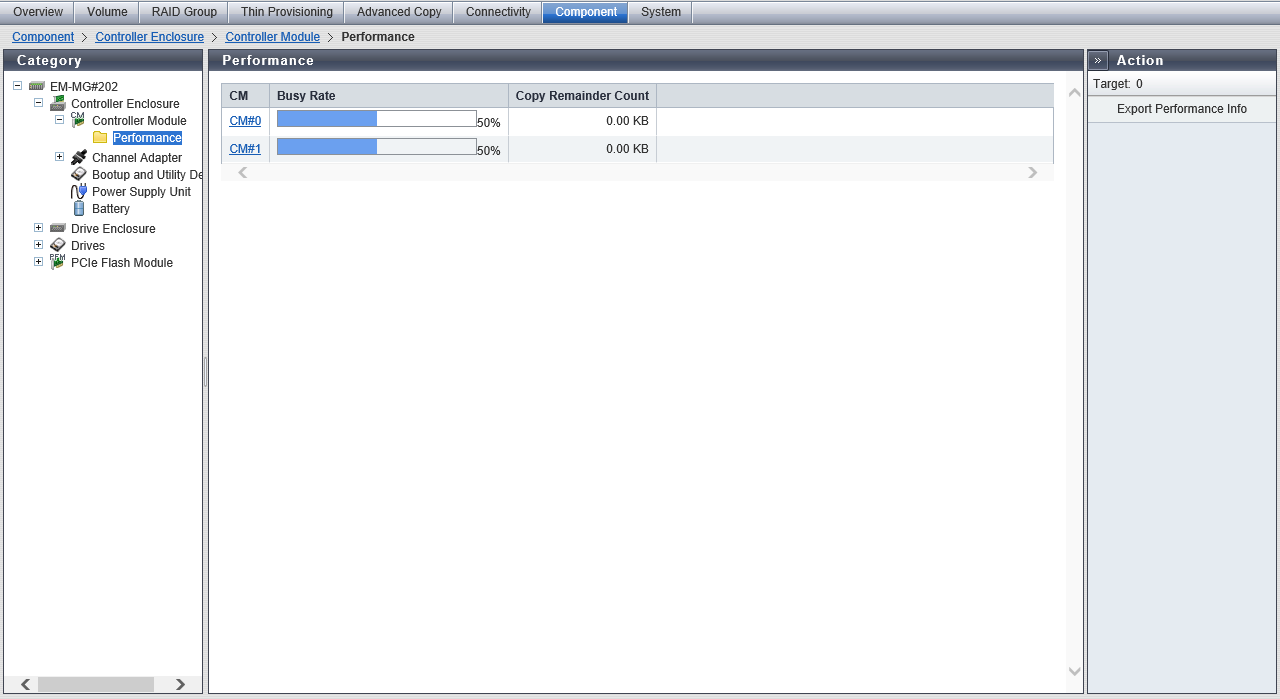Click the Drive Enclosure icon
Screen dimensions: 1280x699
click(x=58, y=229)
